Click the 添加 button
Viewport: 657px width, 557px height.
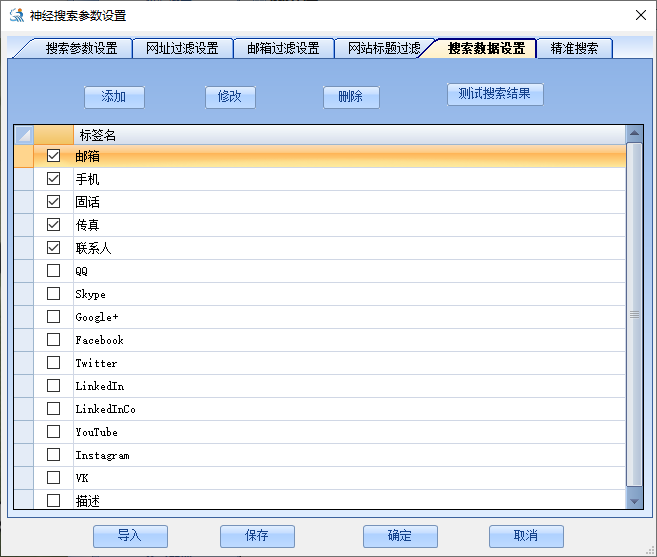click(x=114, y=97)
